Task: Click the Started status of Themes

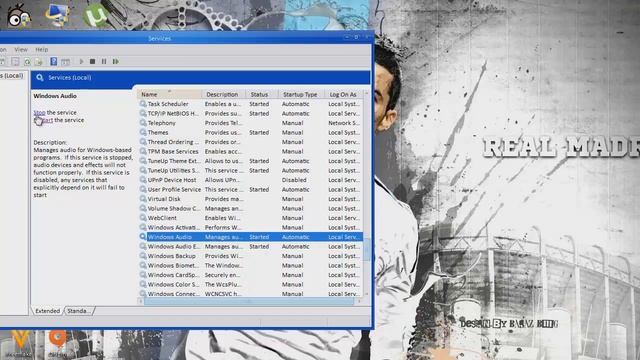Action: point(259,132)
